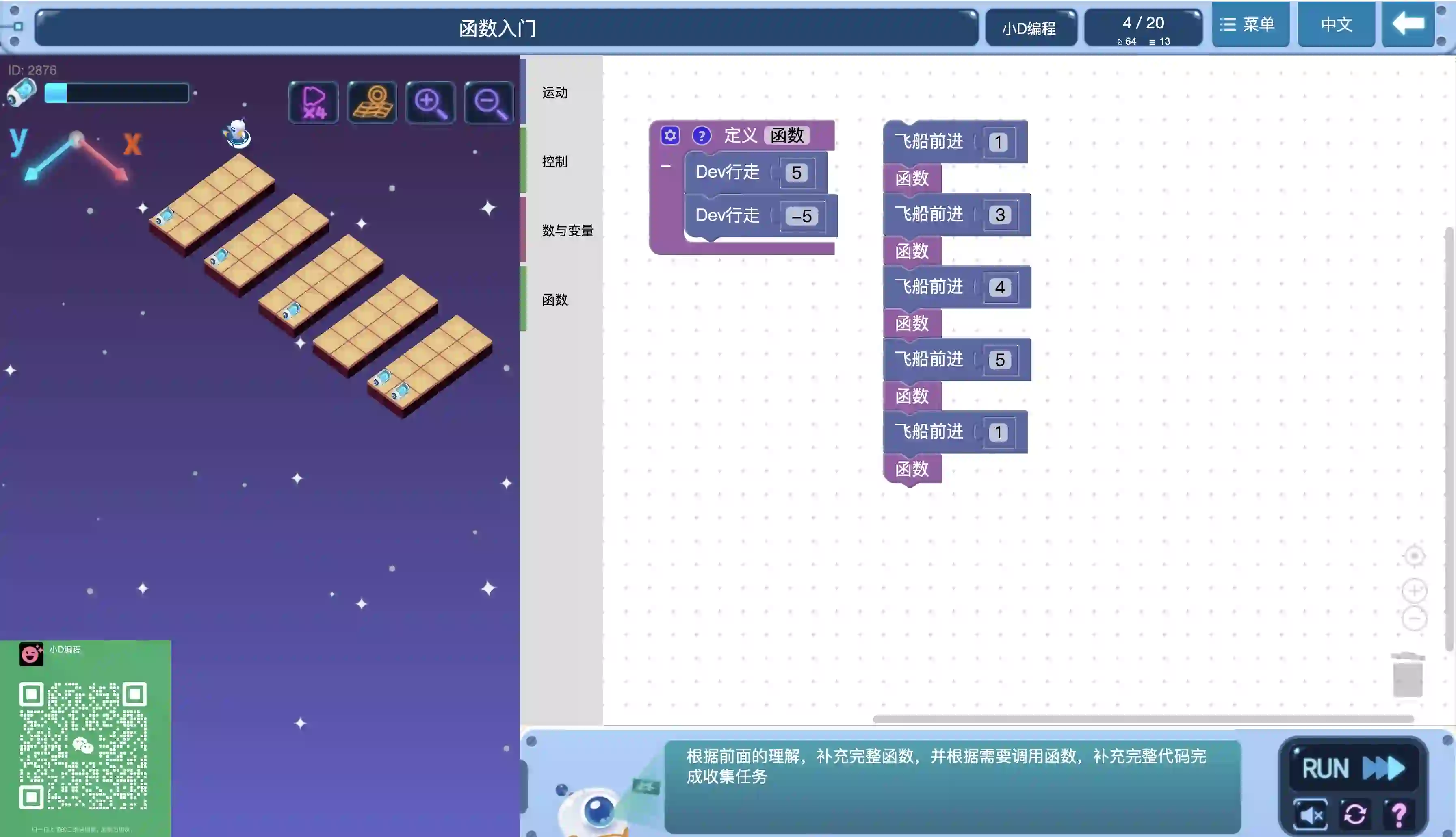This screenshot has width=1456, height=837.
Task: Switch language using the 中文 button
Action: pyautogui.click(x=1336, y=25)
